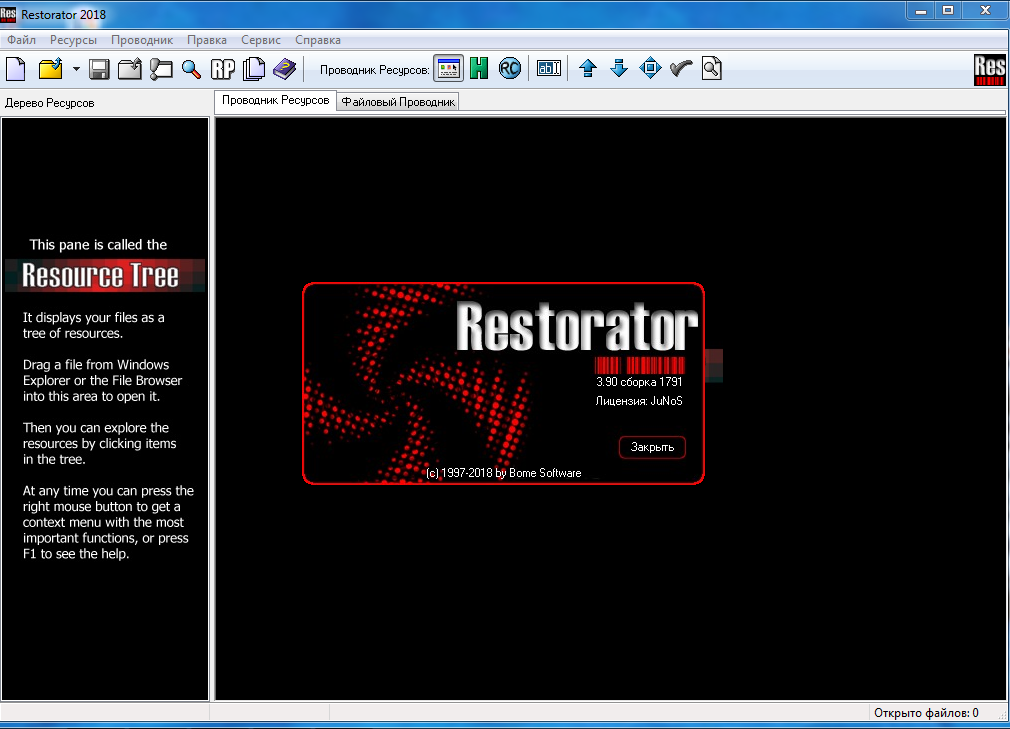The image size is (1010, 729).
Task: Click the blue four-way arrows icon
Action: (x=651, y=68)
